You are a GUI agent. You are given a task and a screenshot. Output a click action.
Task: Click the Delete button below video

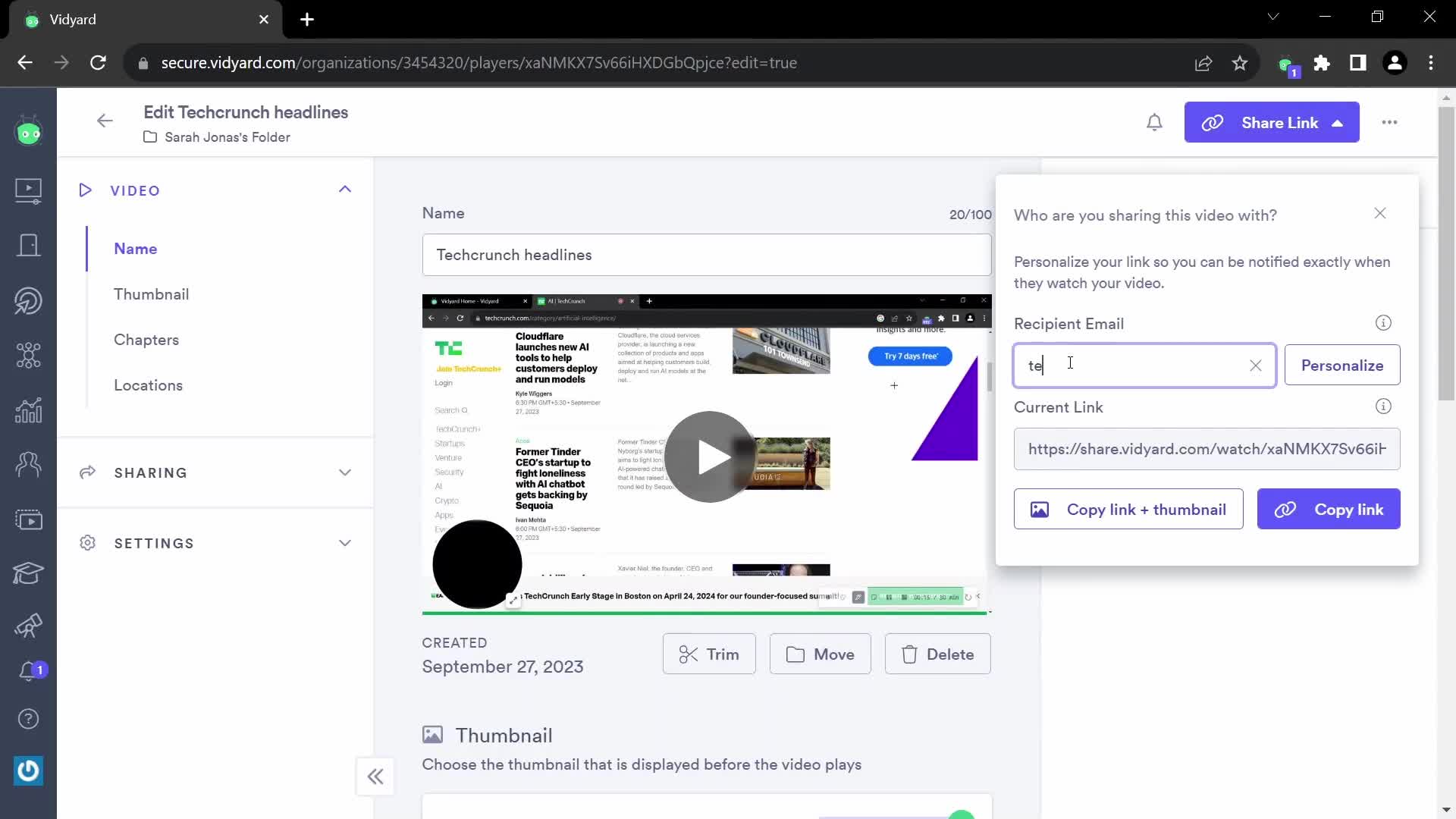[x=937, y=654]
